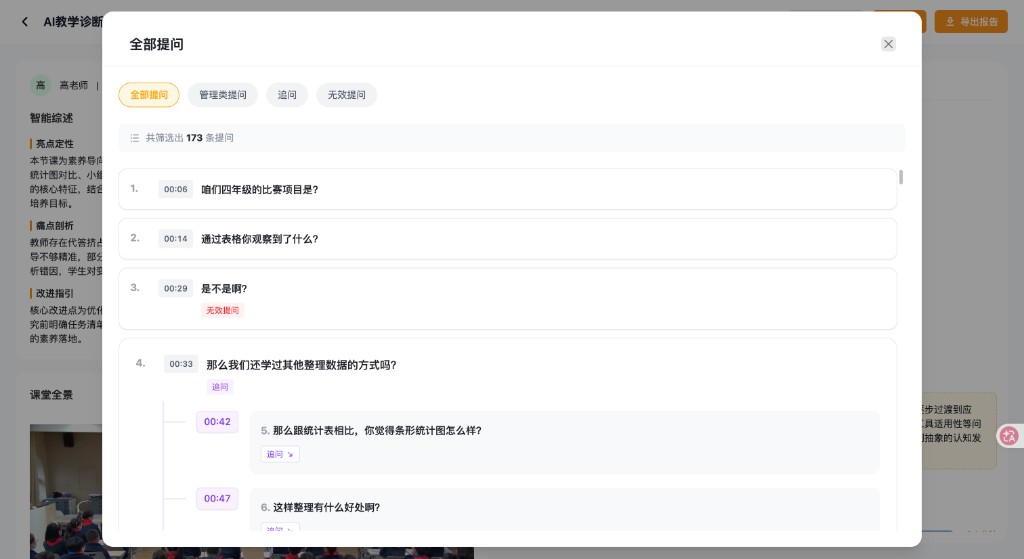Select question 咱们四年级的比赛项目是?

point(259,189)
